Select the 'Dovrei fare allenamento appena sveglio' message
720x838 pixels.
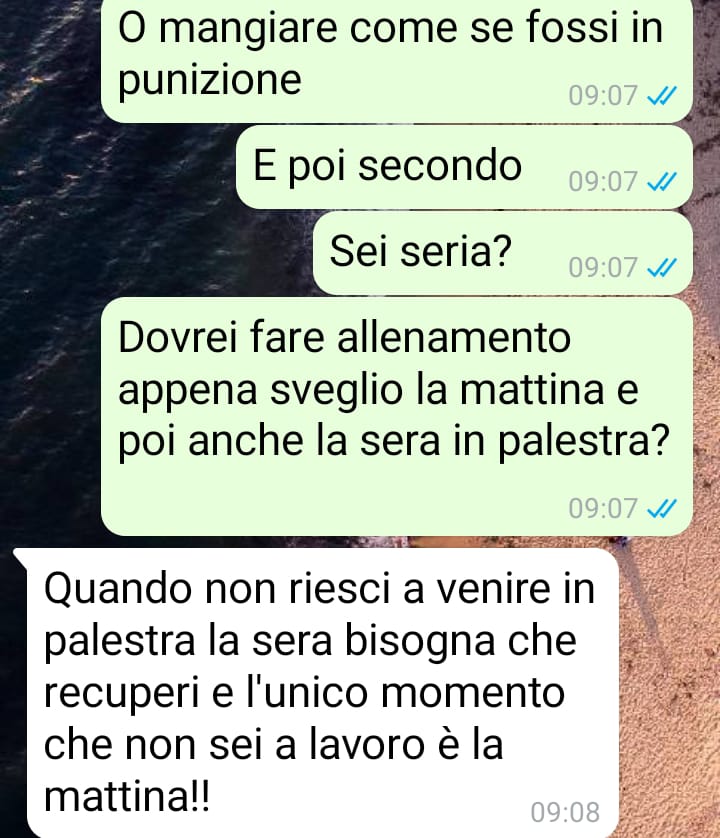397,417
